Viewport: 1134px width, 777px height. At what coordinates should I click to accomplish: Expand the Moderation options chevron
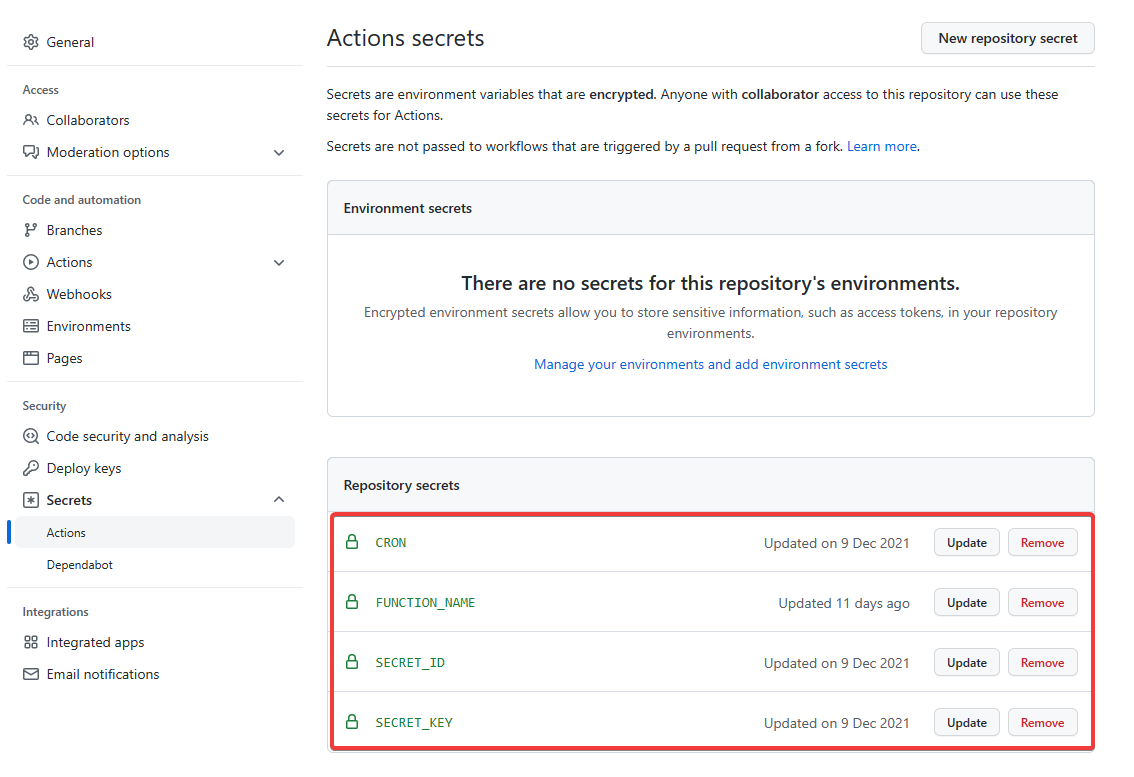(x=279, y=153)
